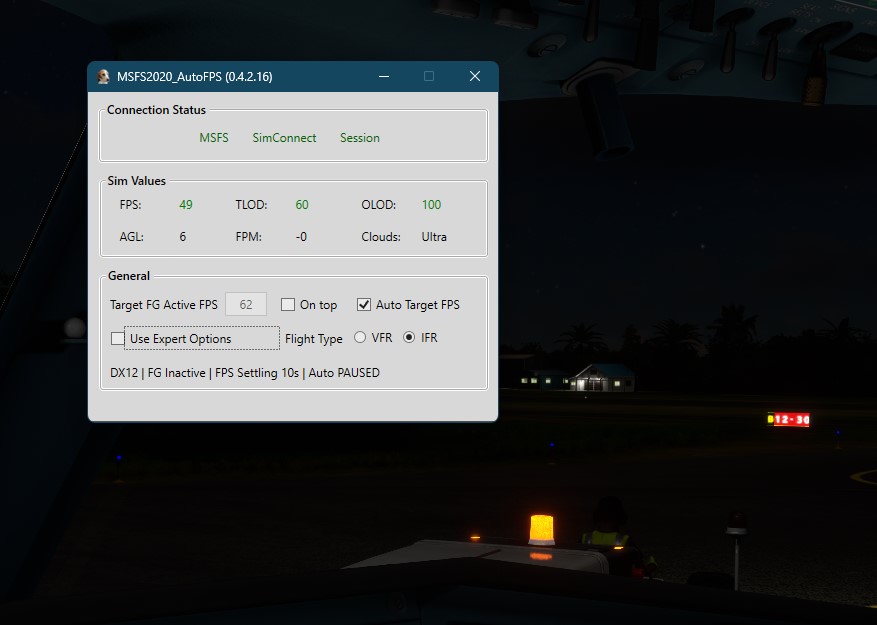
Task: Click the orange beacon light in sim
Action: 541,529
